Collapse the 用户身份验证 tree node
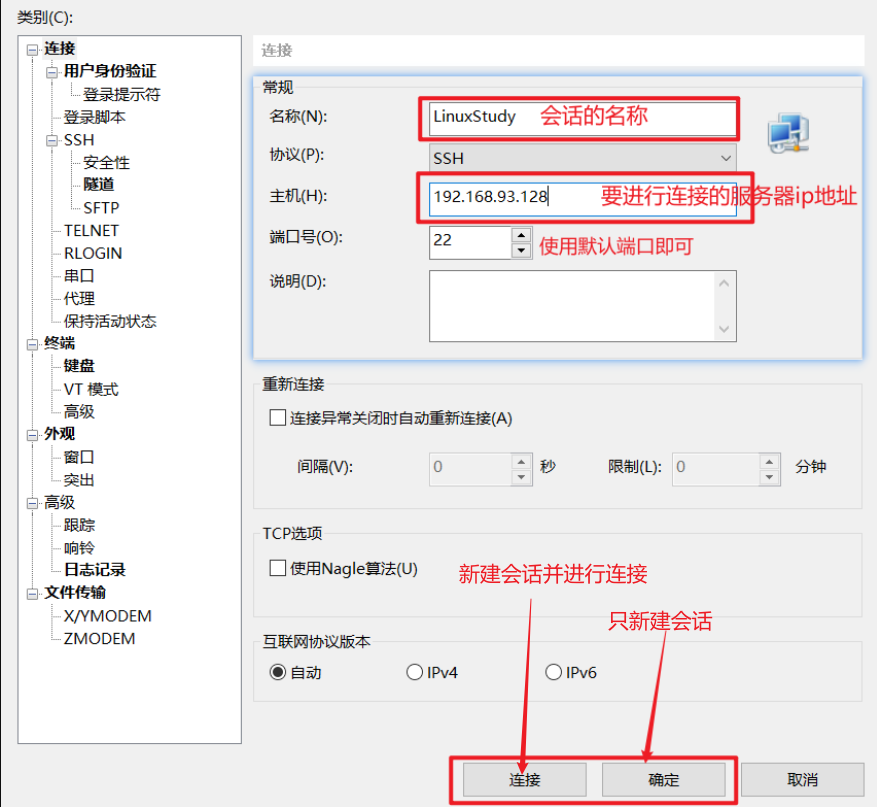The image size is (877, 807). pyautogui.click(x=52, y=72)
